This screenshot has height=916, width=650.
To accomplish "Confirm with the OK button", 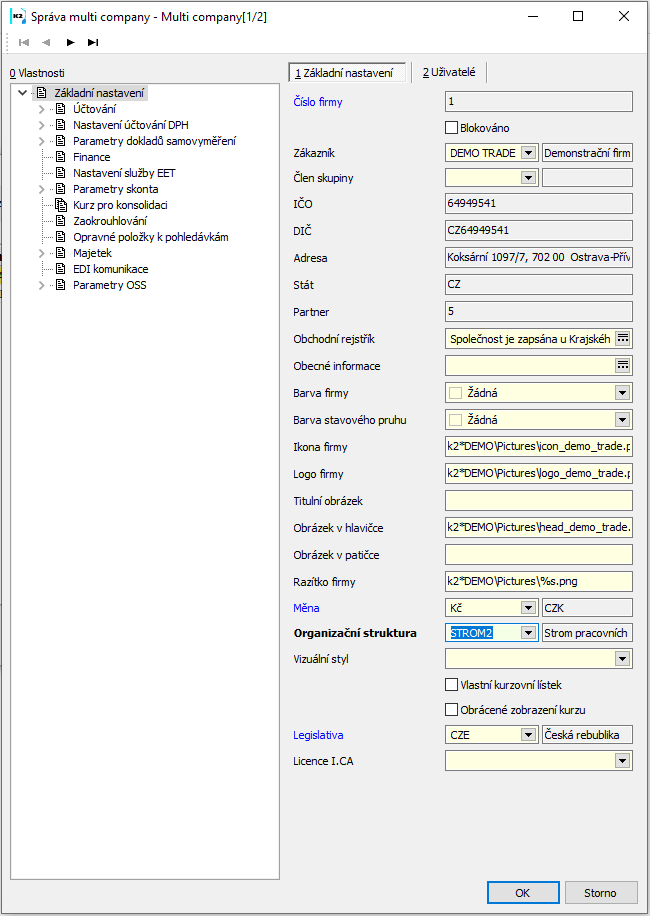I will pos(523,893).
